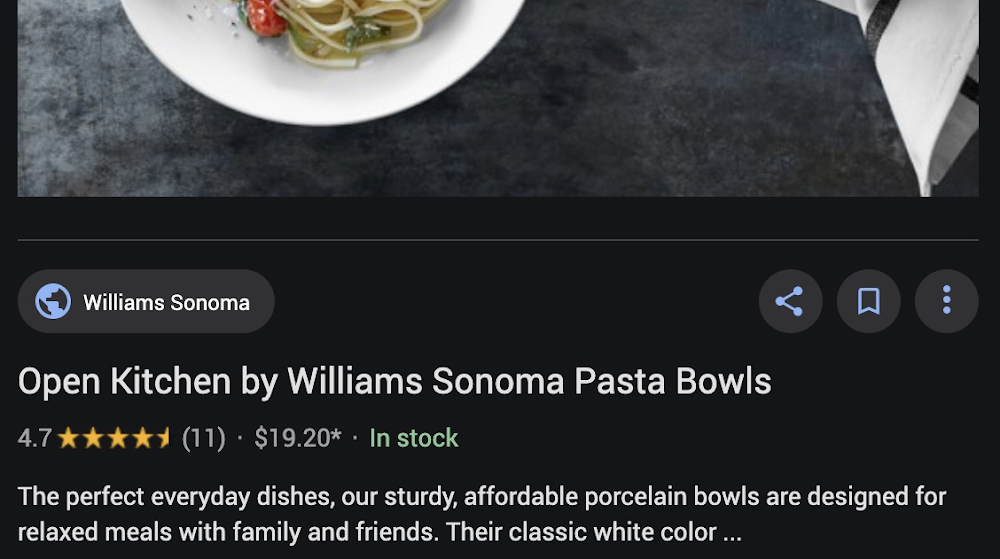Screen dimensions: 1000x559
Task: Click the first gold rating star
Action: click(68, 438)
